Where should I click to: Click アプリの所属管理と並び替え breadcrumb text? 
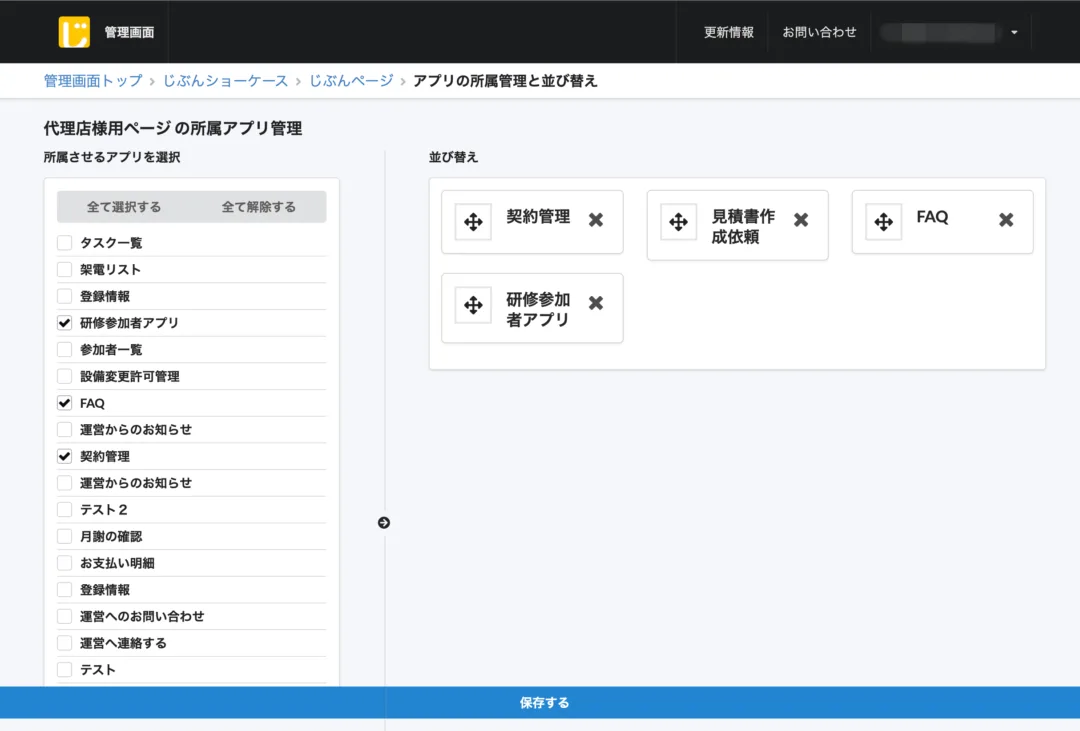coord(505,81)
